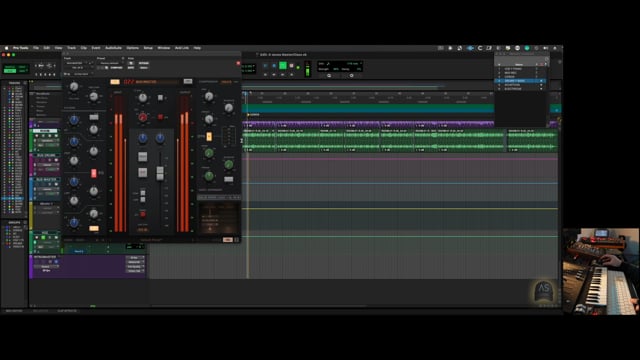Click the lit orange button atop the plugin
This screenshot has height=360, width=640.
point(115,82)
